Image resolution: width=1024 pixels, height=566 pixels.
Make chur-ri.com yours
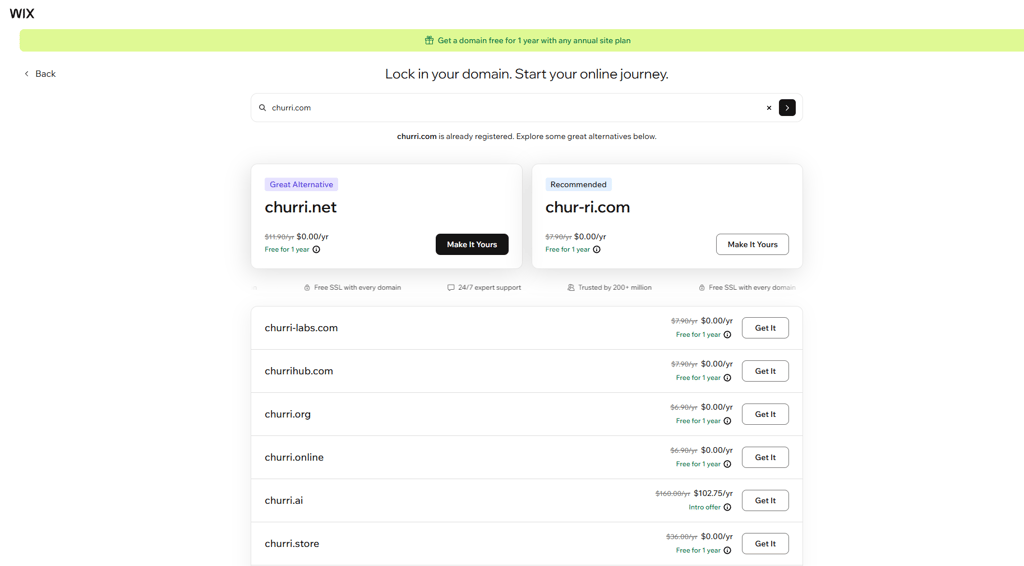(x=752, y=244)
